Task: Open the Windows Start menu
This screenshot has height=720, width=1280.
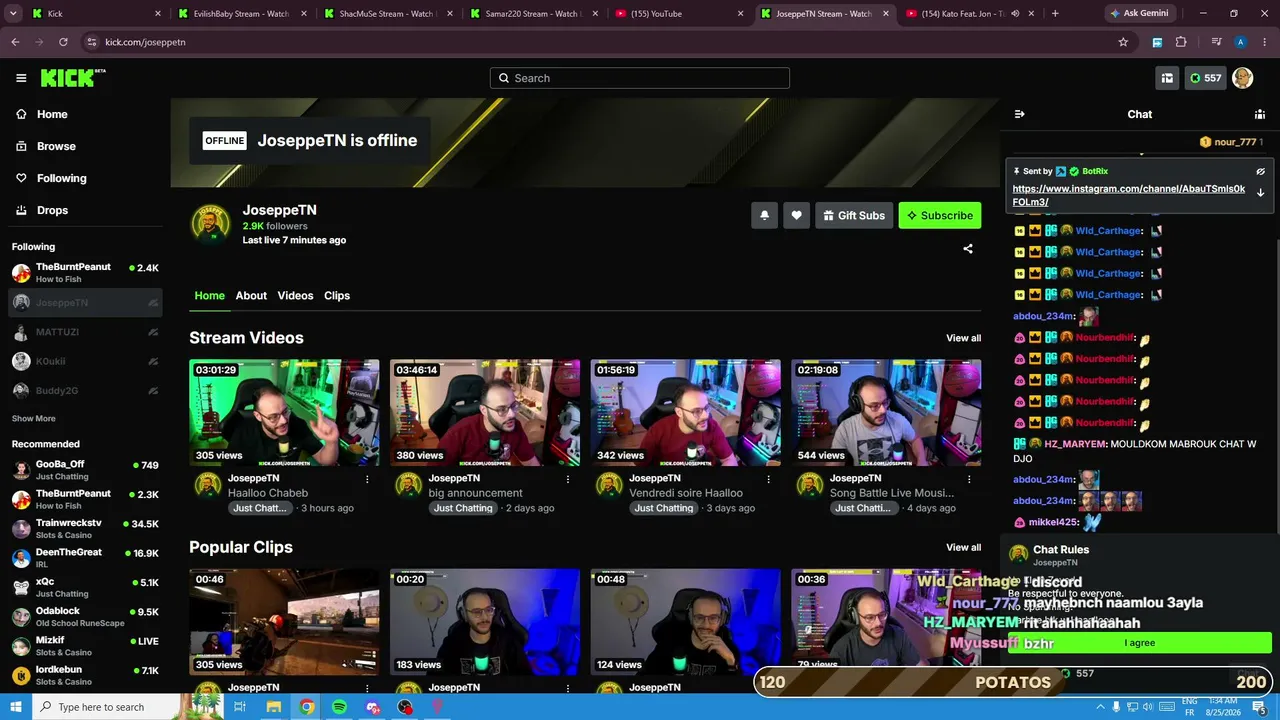Action: pyautogui.click(x=15, y=707)
